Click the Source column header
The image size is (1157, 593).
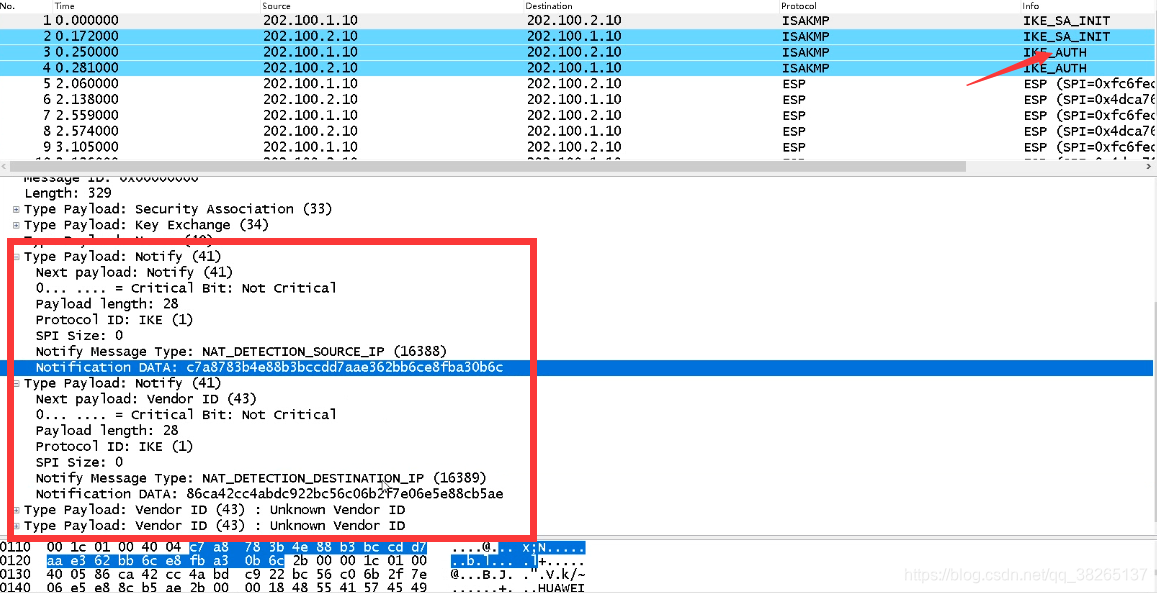[277, 6]
